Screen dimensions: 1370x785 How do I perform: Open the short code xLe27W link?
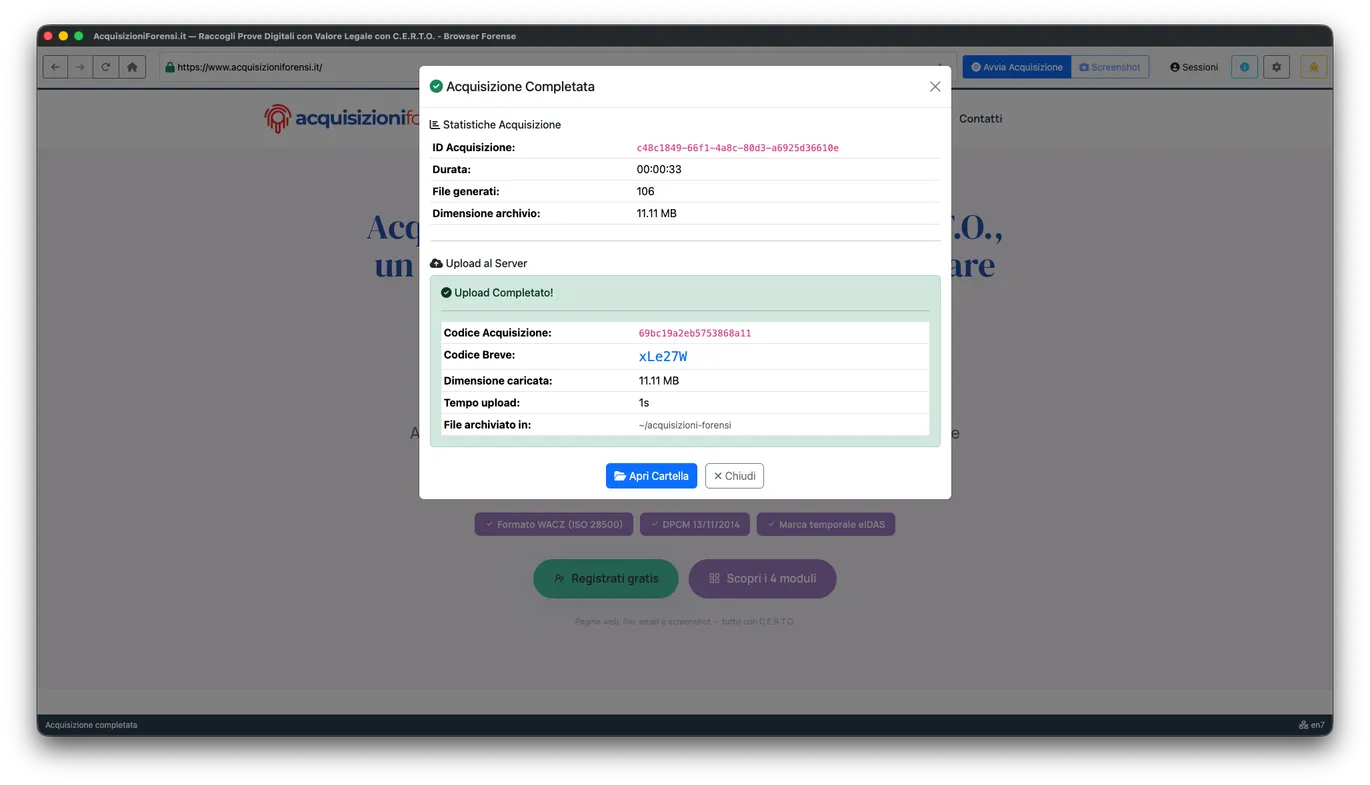663,356
